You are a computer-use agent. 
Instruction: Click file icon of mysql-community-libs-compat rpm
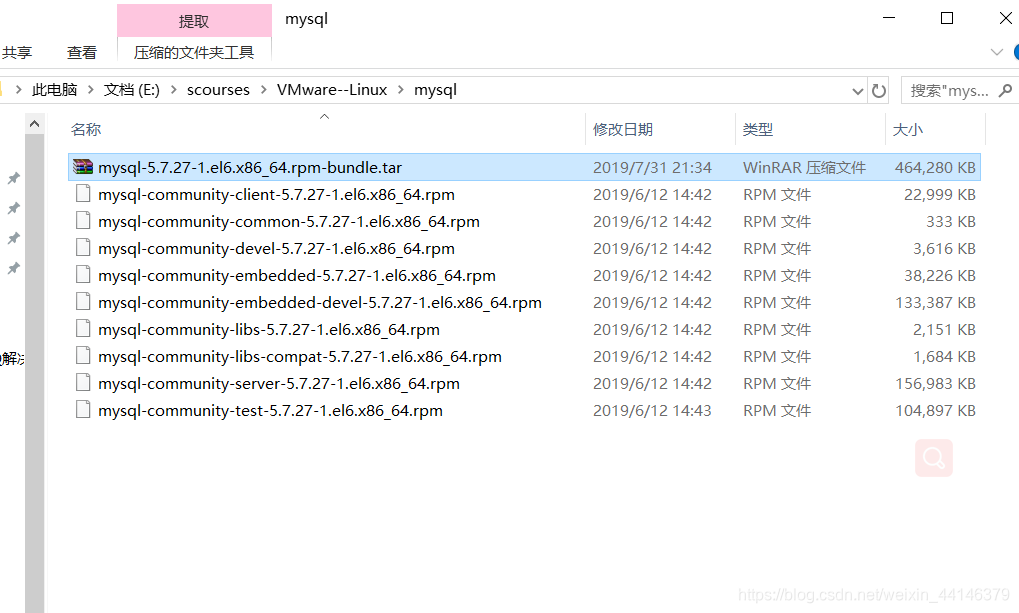pyautogui.click(x=83, y=356)
